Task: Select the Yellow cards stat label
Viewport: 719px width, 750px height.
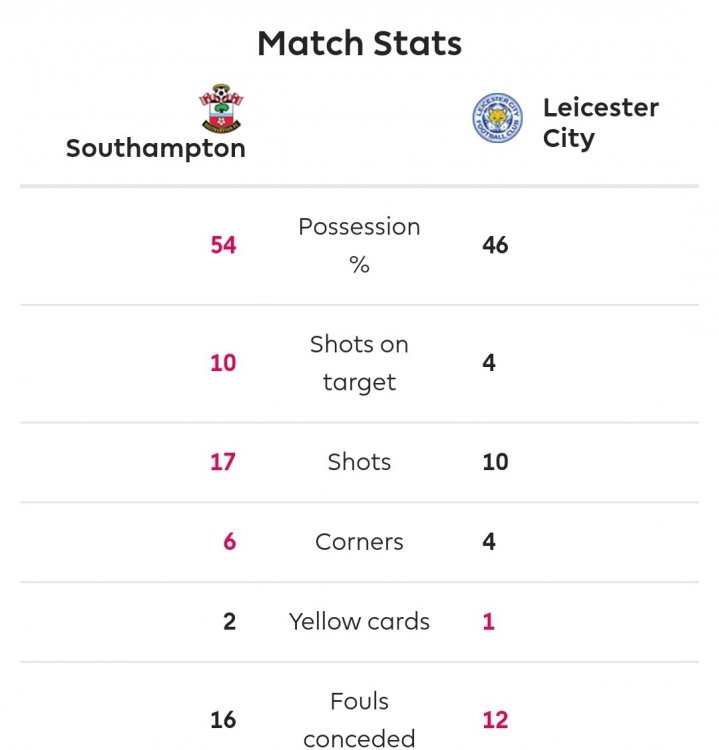Action: coord(359,622)
